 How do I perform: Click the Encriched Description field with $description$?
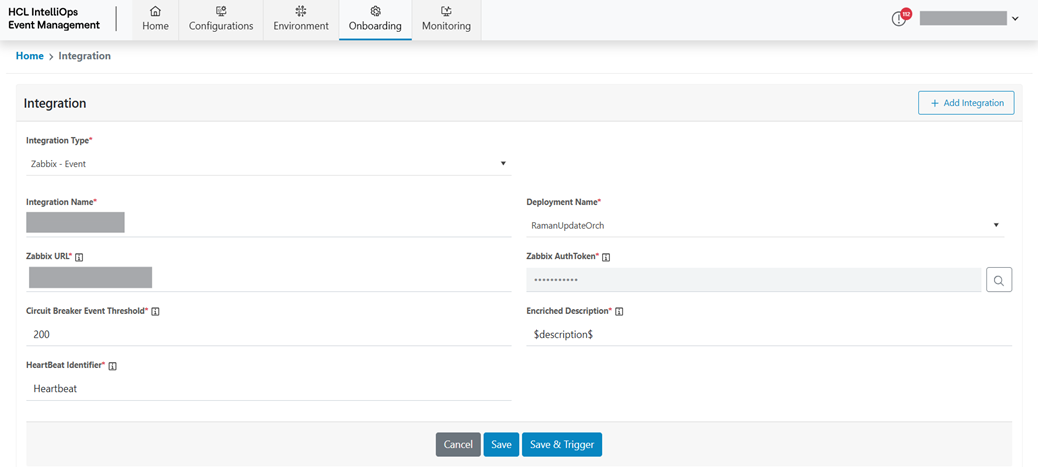click(769, 335)
